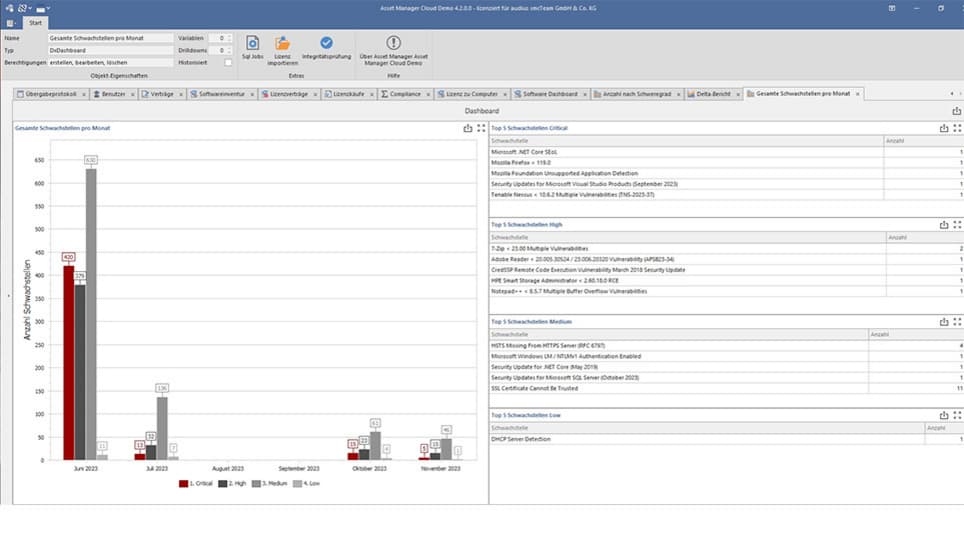Image resolution: width=964 pixels, height=542 pixels.
Task: Toggle the 3. Medium legend swatch
Action: coord(256,484)
